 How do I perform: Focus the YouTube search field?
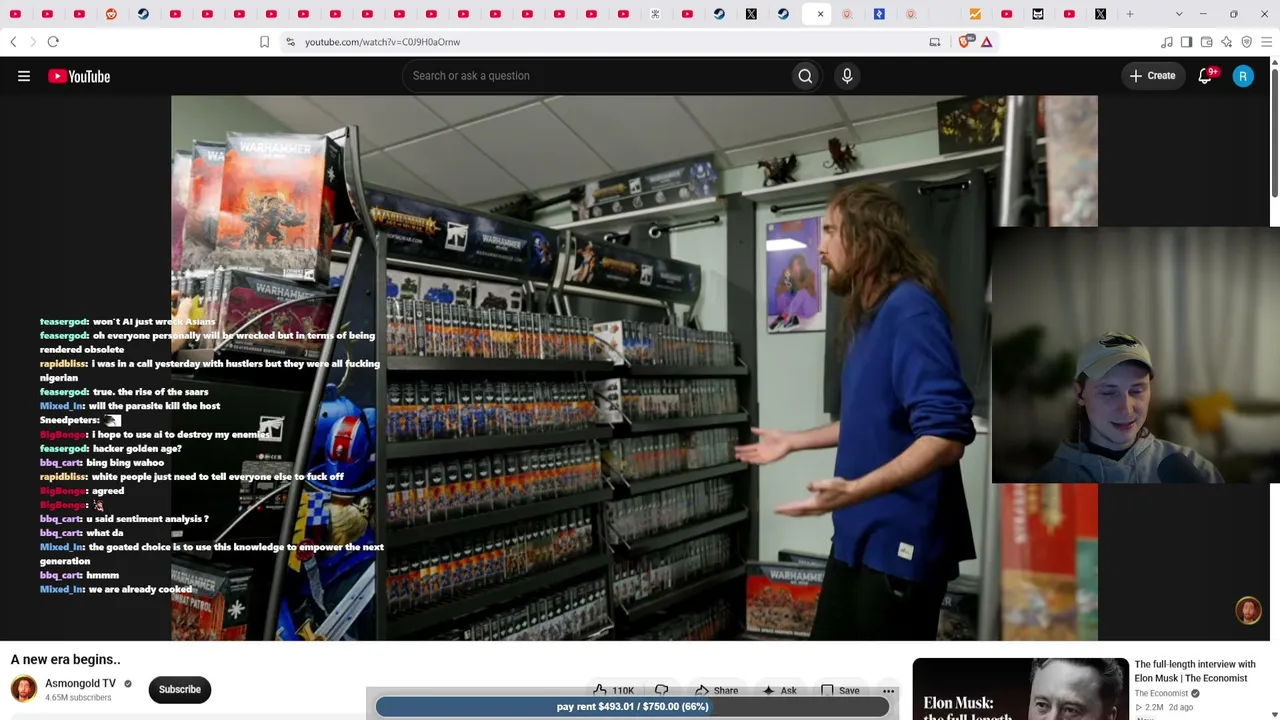tap(596, 76)
